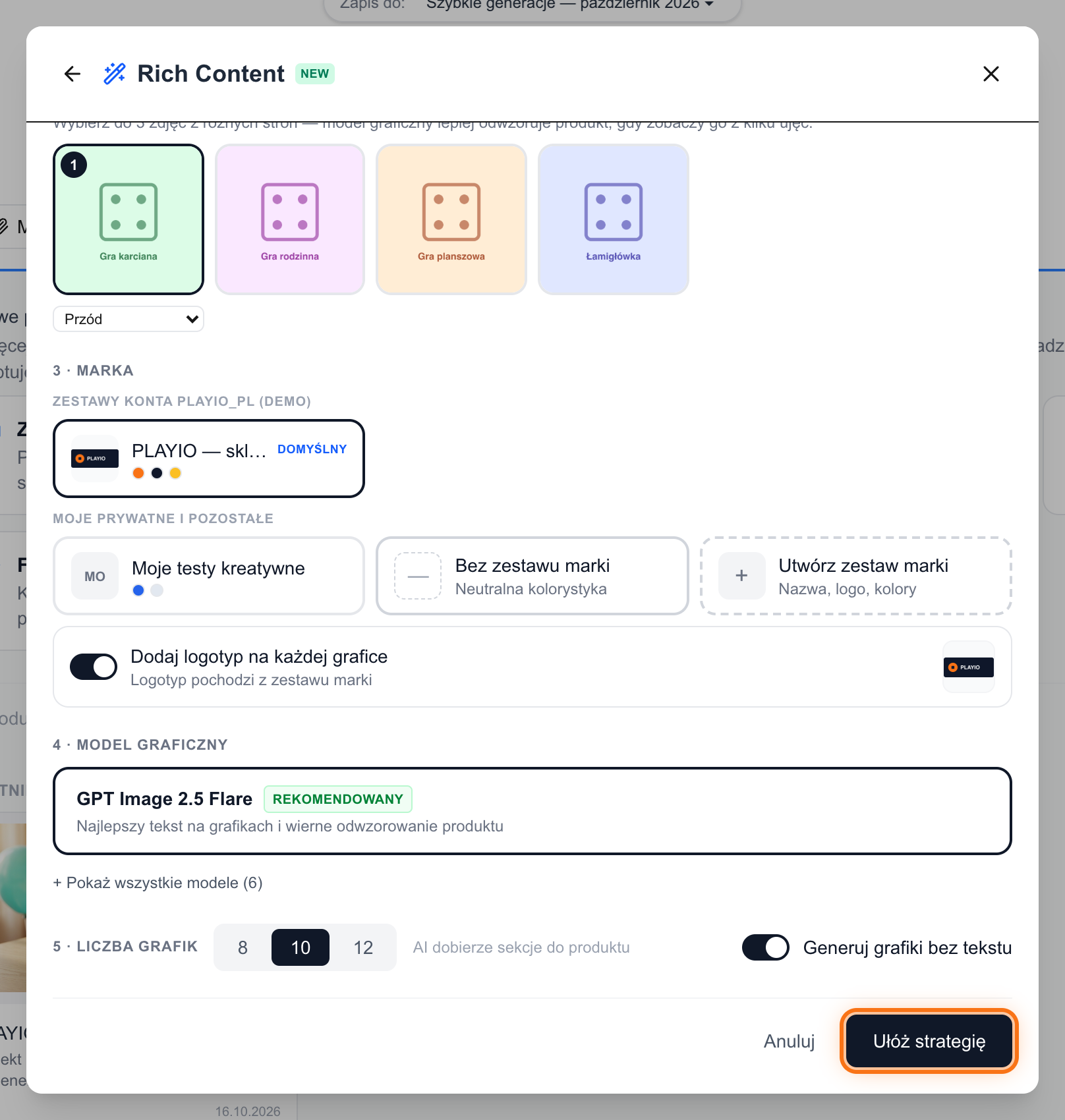Go back with the left arrow icon

[72, 74]
